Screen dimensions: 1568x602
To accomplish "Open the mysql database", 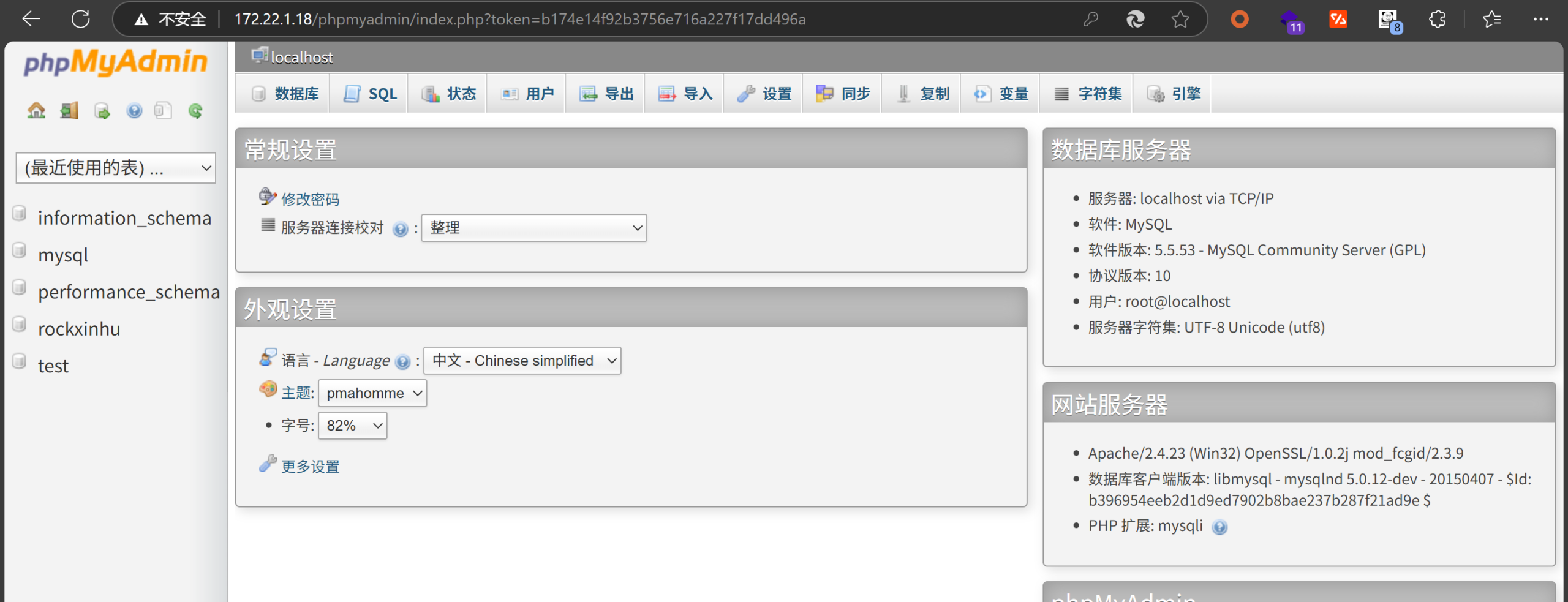I will [63, 255].
